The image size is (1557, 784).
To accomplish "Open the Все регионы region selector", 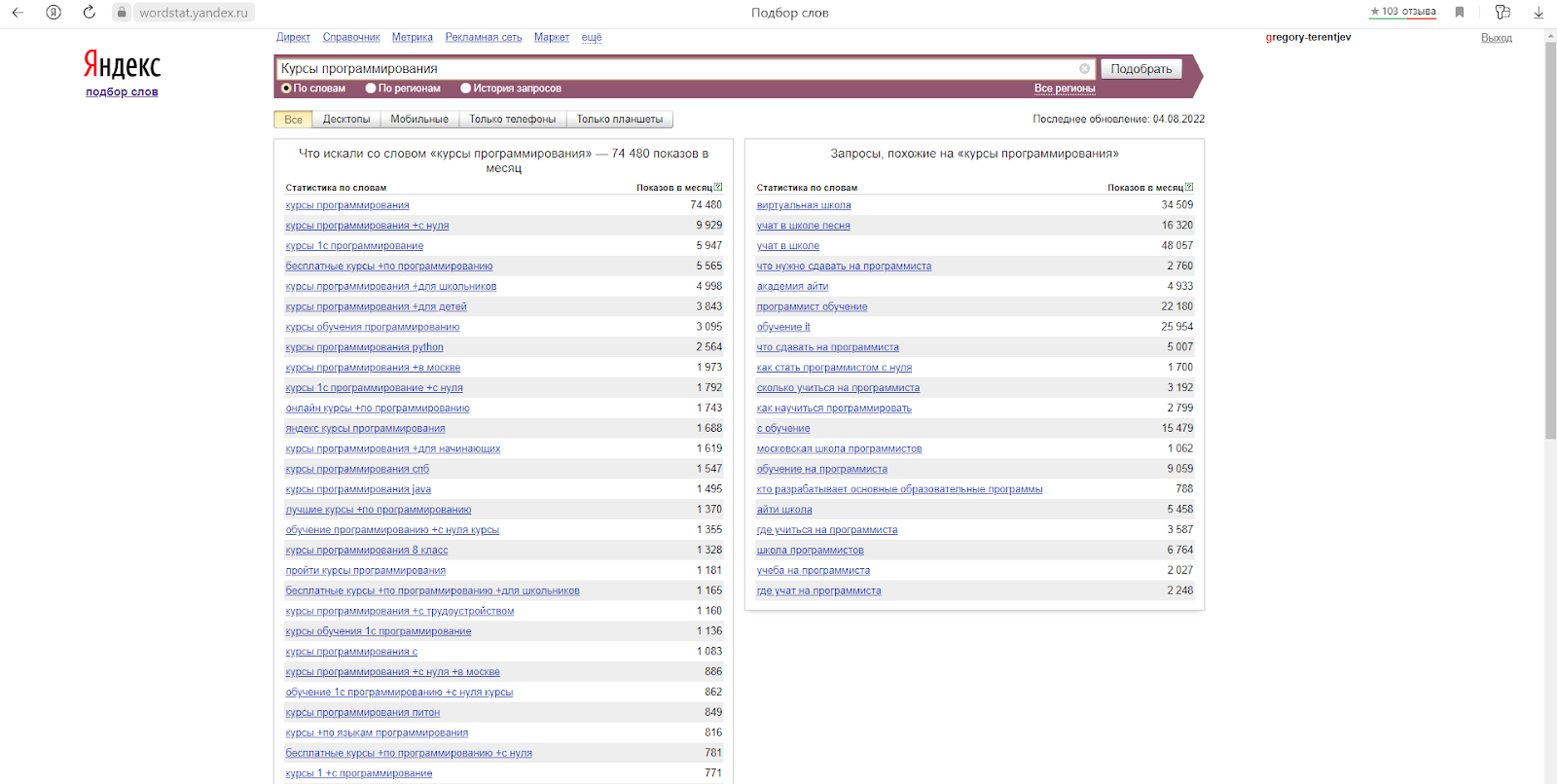I will tap(1065, 89).
